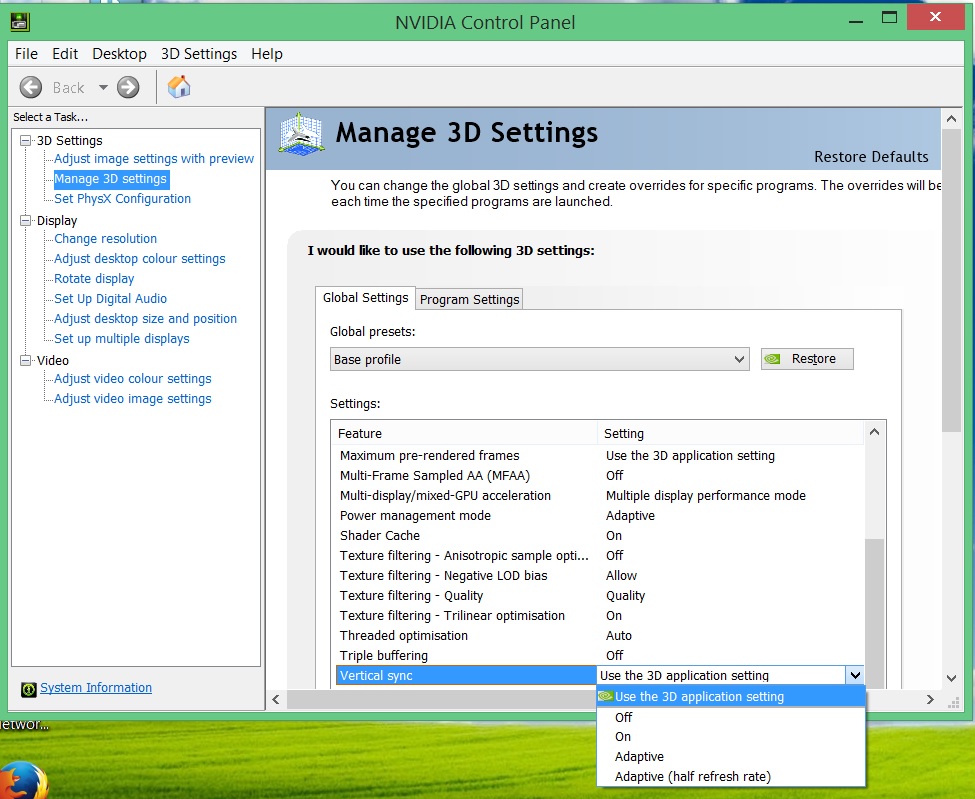Image resolution: width=975 pixels, height=799 pixels.
Task: Choose Adaptive (half refresh rate) option
Action: point(731,777)
